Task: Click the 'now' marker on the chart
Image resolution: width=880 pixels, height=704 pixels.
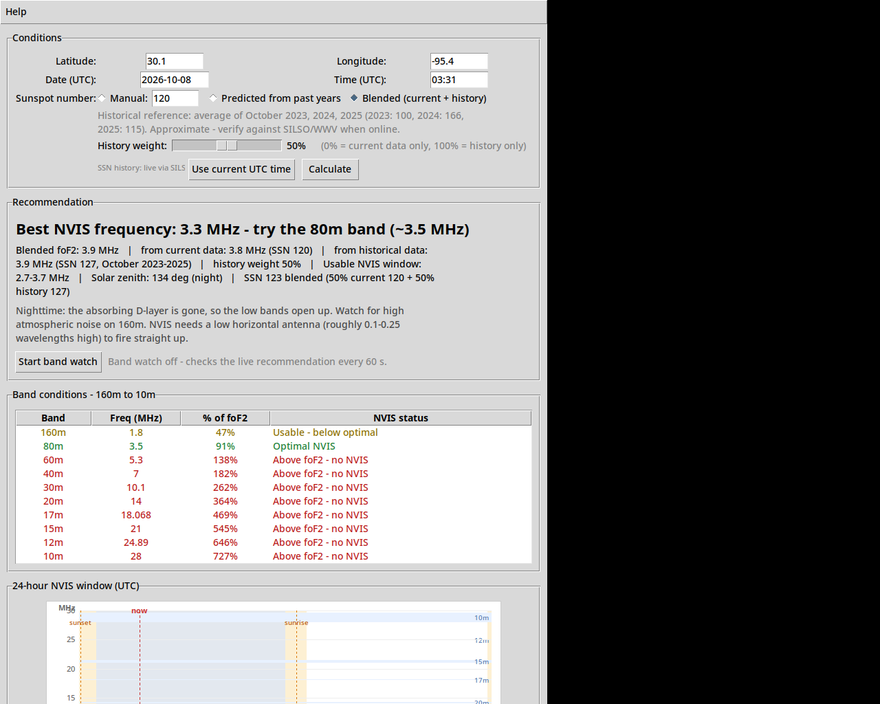Action: pos(139,610)
